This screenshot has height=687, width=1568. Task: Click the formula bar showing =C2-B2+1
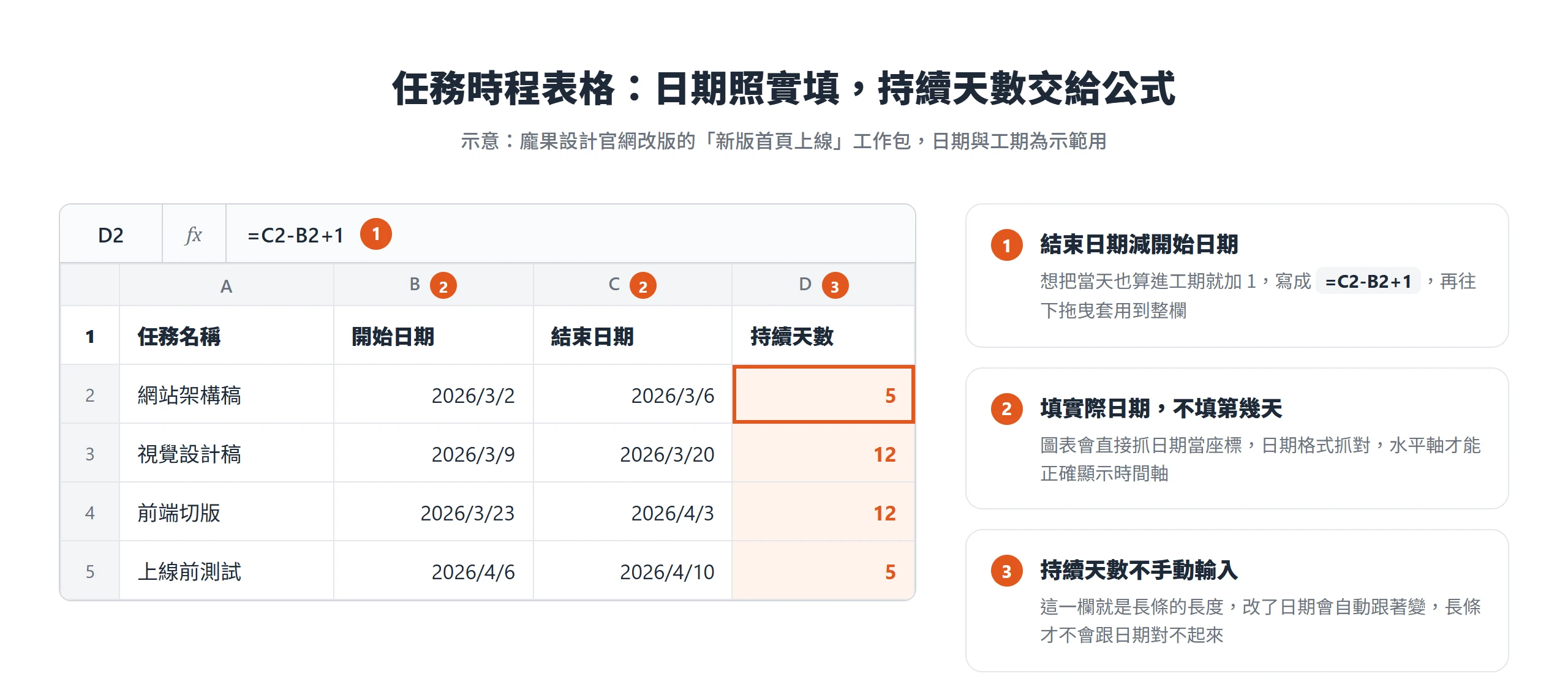point(570,235)
